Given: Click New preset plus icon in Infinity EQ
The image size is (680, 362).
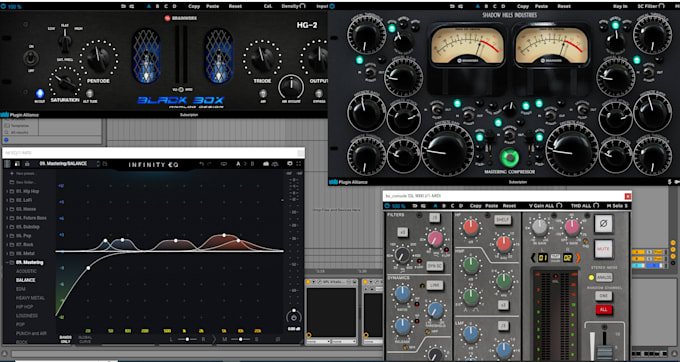Looking at the screenshot, I should coord(12,173).
